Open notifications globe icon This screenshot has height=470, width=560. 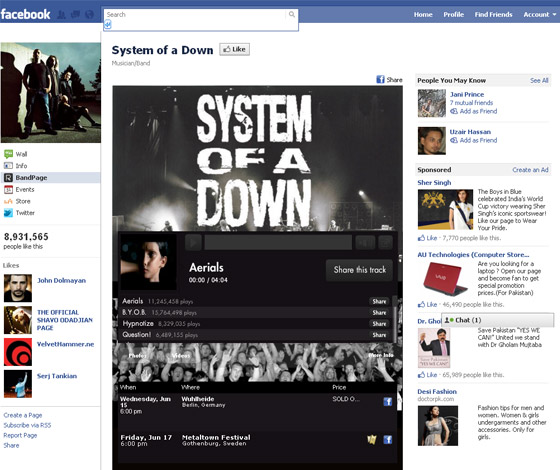(x=89, y=15)
